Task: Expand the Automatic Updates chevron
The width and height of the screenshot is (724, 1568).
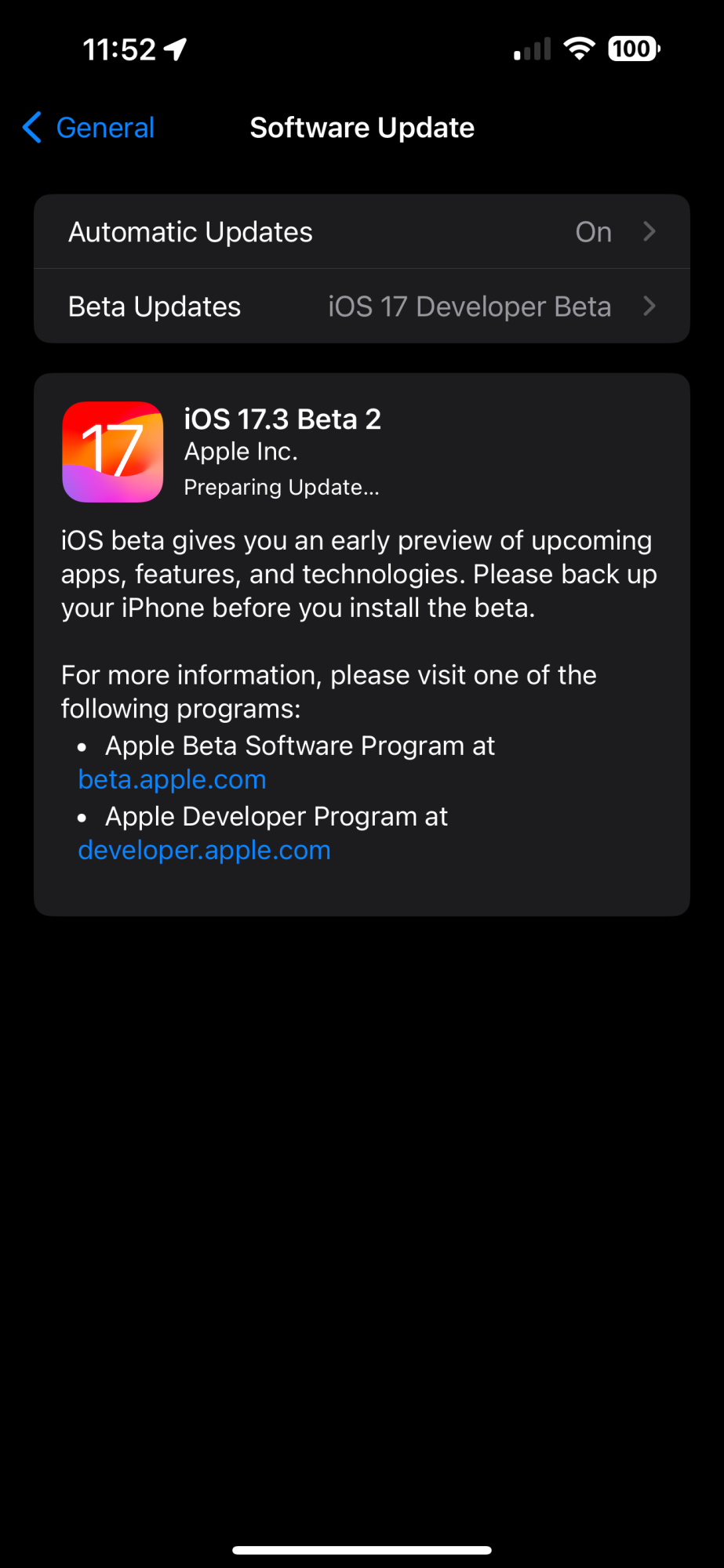Action: point(649,231)
